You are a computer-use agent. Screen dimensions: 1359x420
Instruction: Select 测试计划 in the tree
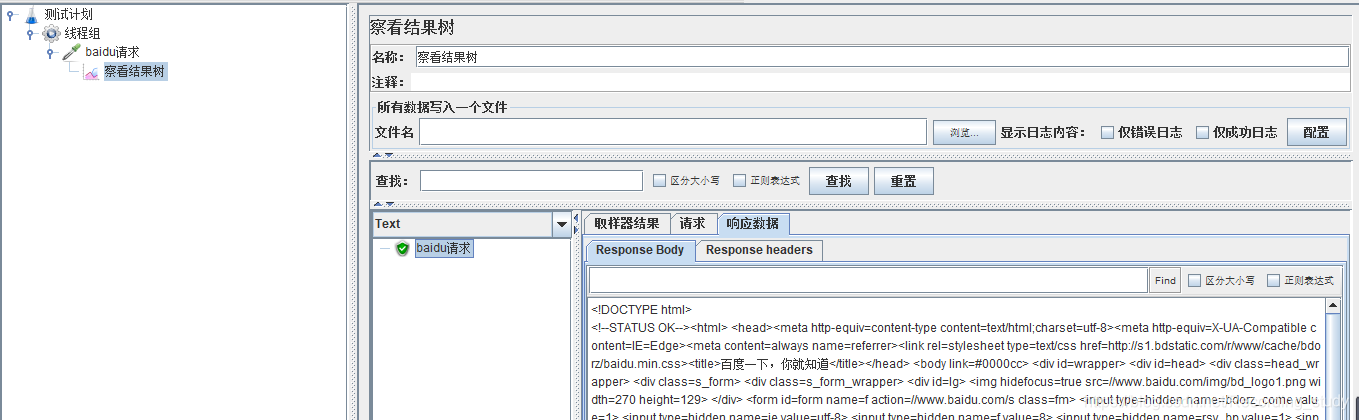click(x=69, y=15)
